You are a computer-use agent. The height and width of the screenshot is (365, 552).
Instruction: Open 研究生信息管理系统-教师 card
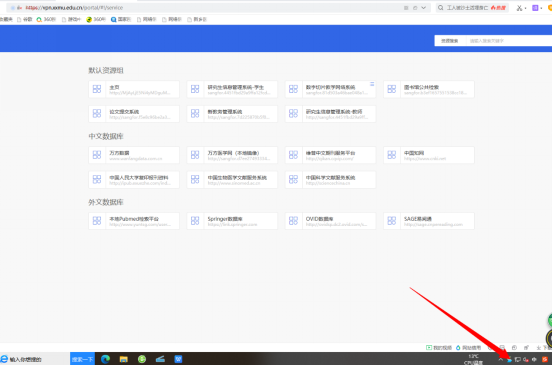click(x=330, y=114)
